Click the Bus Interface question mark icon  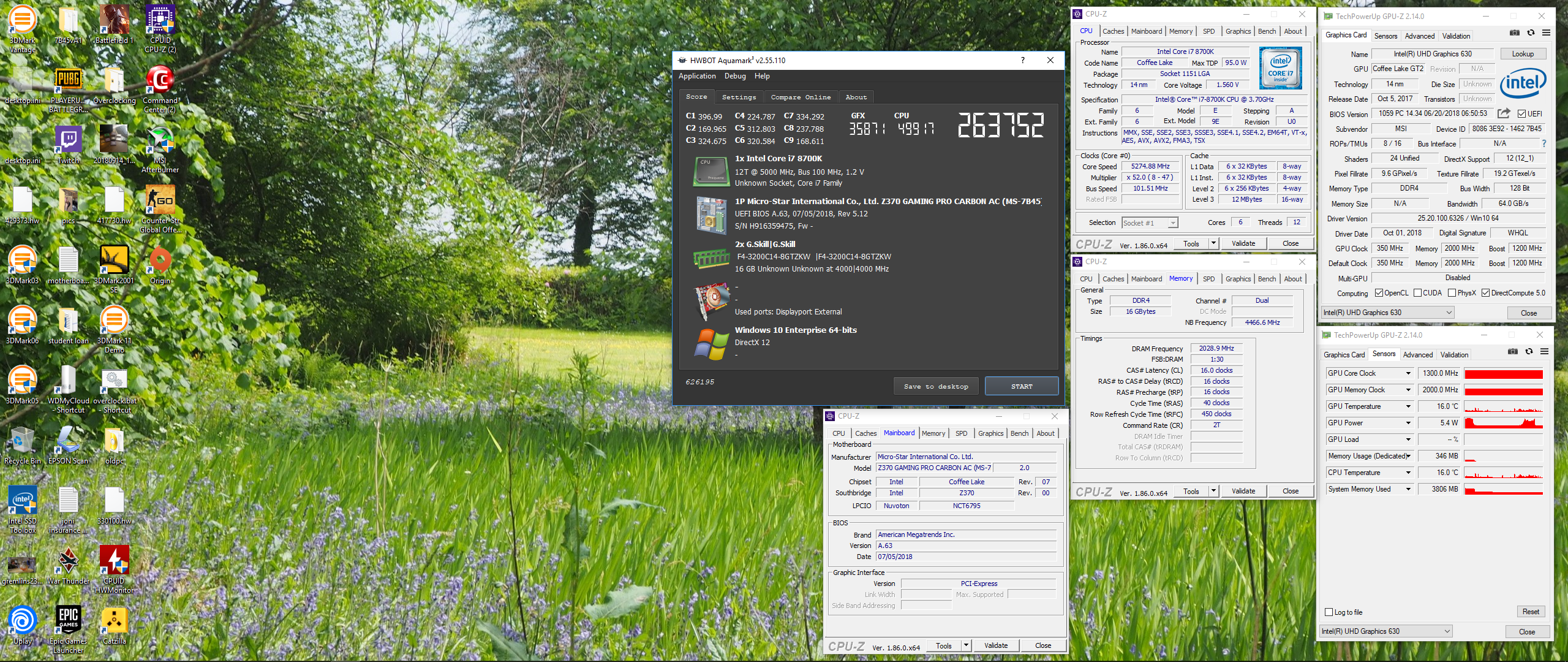pyautogui.click(x=1544, y=143)
